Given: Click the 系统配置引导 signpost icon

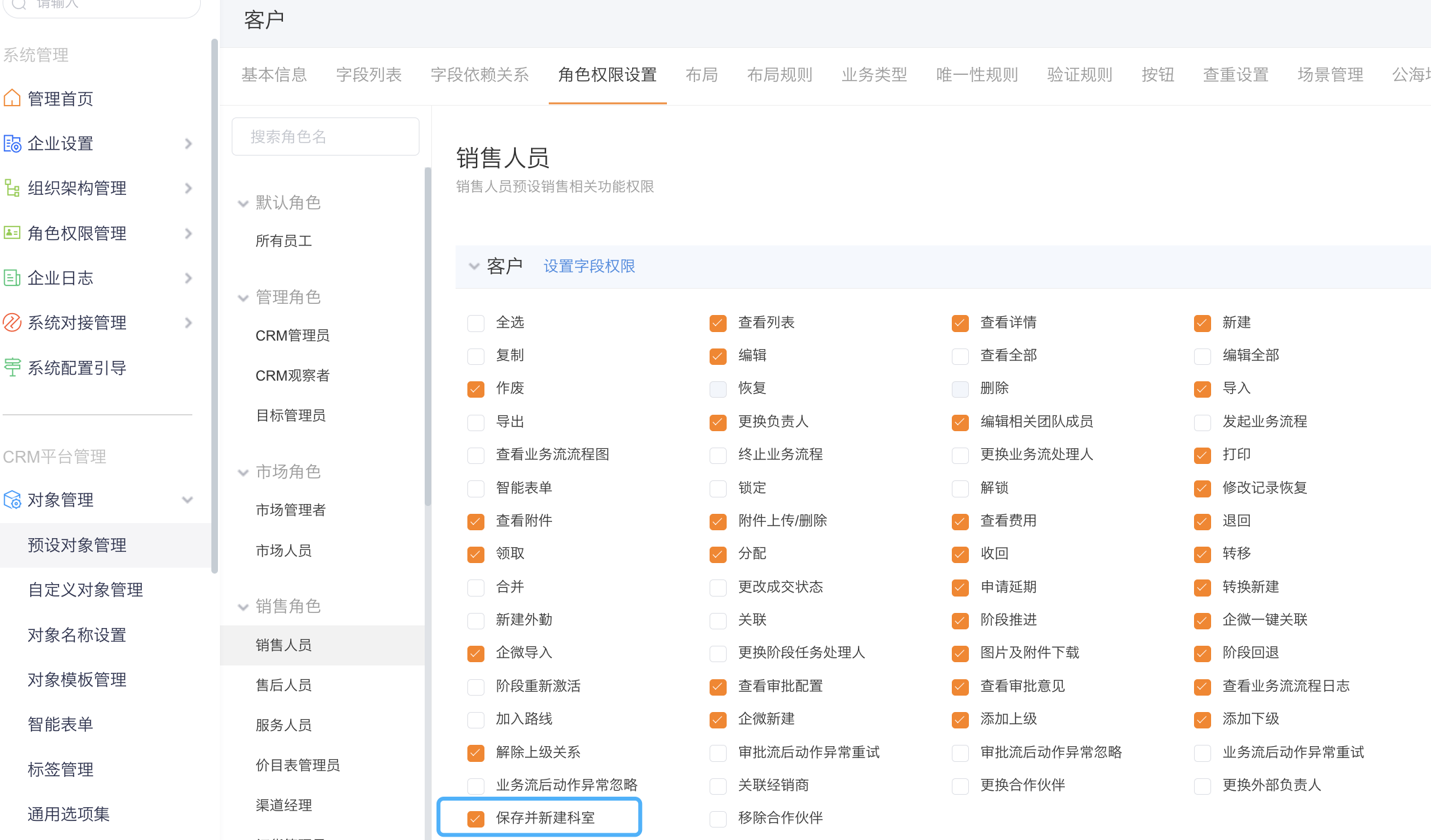Looking at the screenshot, I should tap(12, 367).
